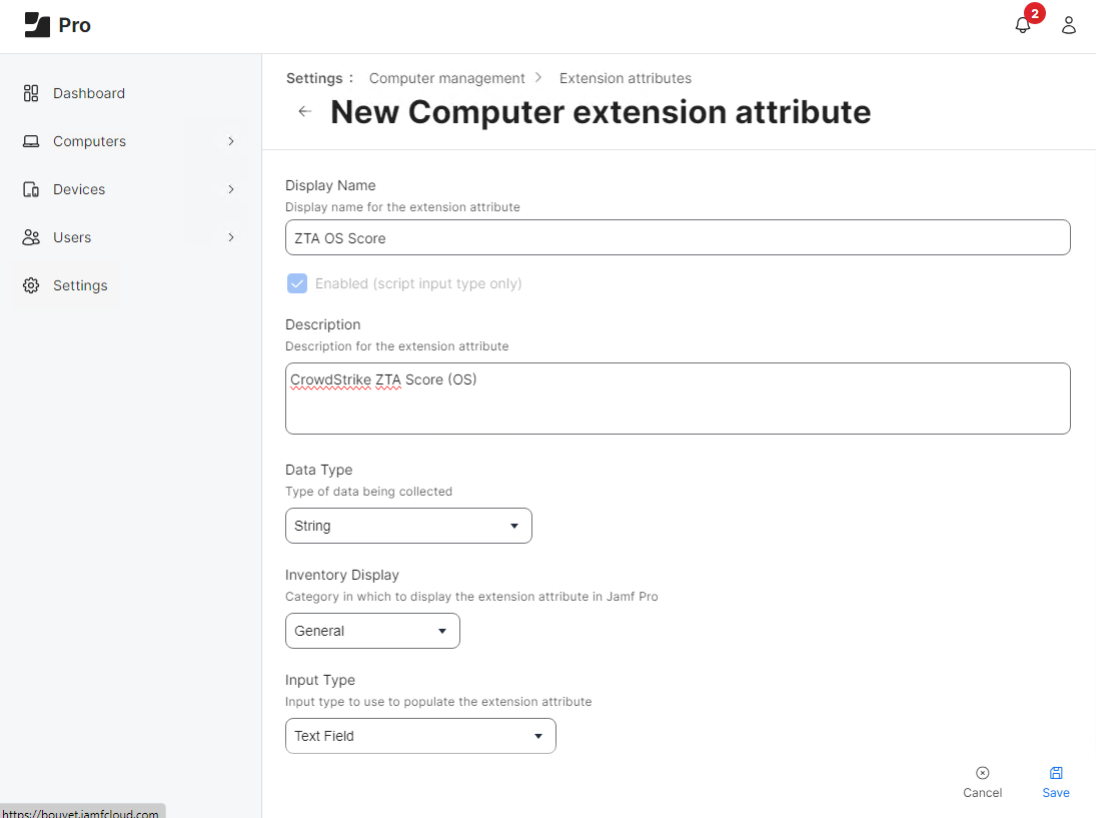Open the Data Type dropdown
The image size is (1096, 818).
pos(408,526)
